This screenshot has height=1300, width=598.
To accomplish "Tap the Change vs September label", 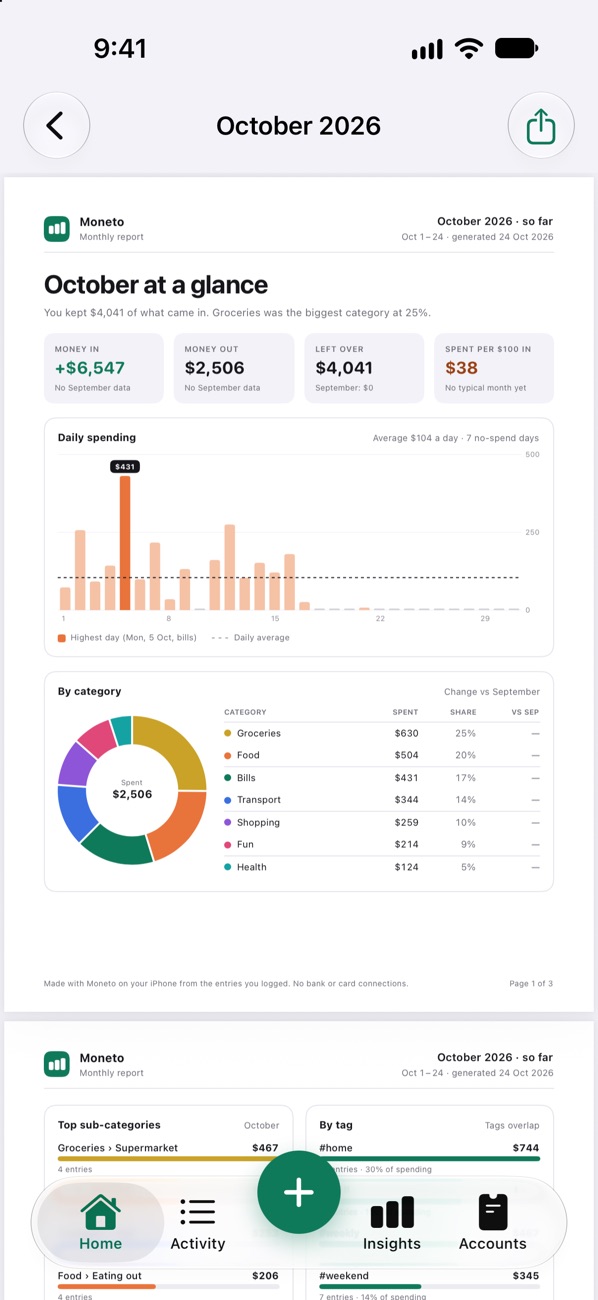I will coord(492,692).
